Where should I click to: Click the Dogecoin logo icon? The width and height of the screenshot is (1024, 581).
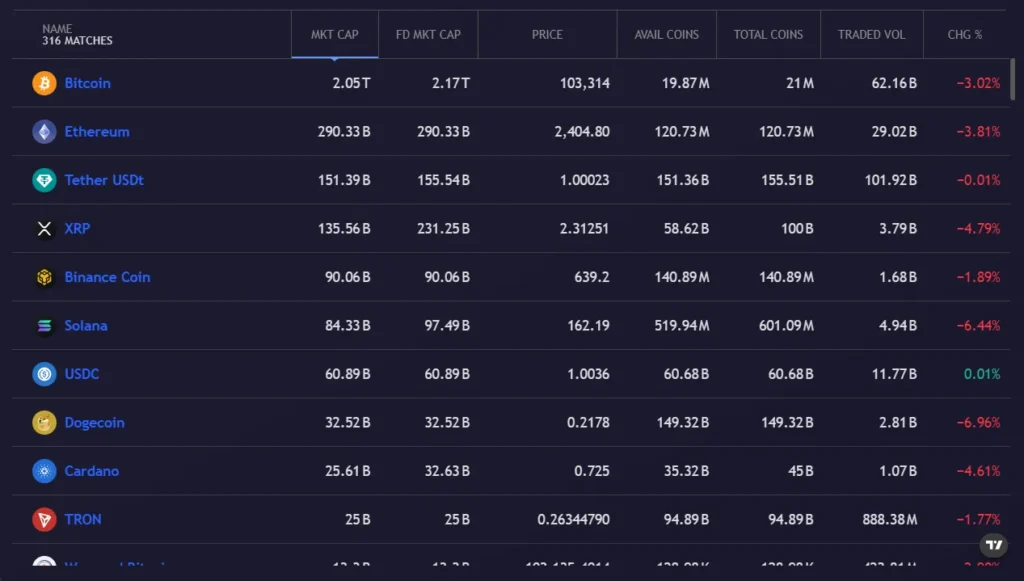click(x=44, y=423)
